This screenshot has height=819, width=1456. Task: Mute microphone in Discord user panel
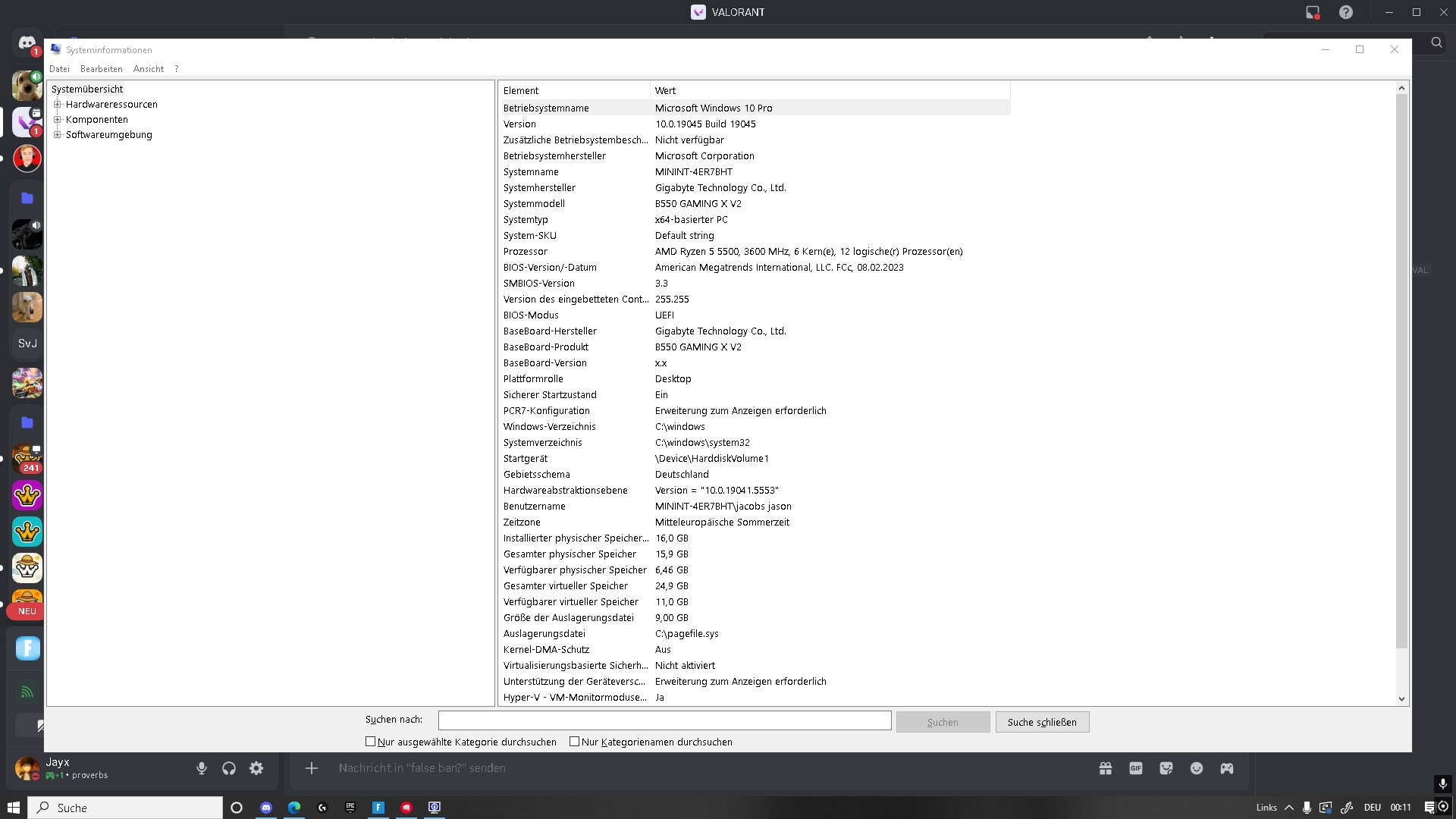pos(202,768)
